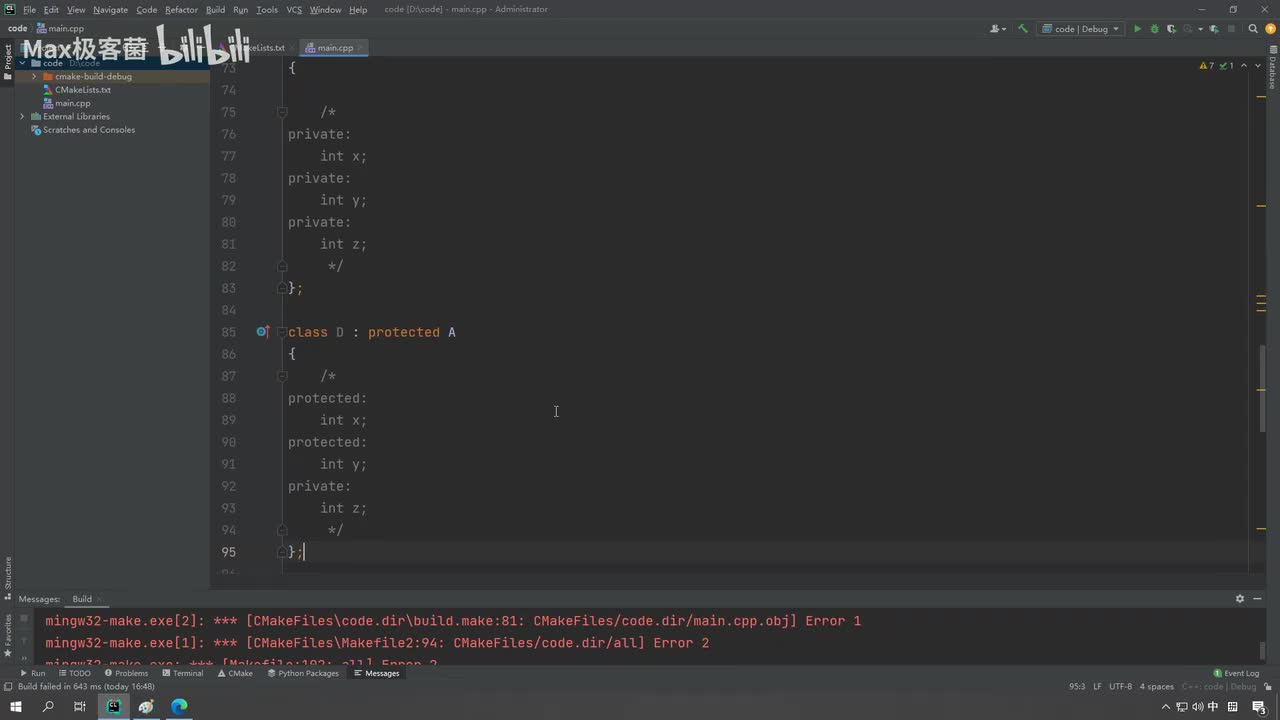Select CMakeLists.txt in the project tree
The image size is (1280, 720).
click(83, 90)
